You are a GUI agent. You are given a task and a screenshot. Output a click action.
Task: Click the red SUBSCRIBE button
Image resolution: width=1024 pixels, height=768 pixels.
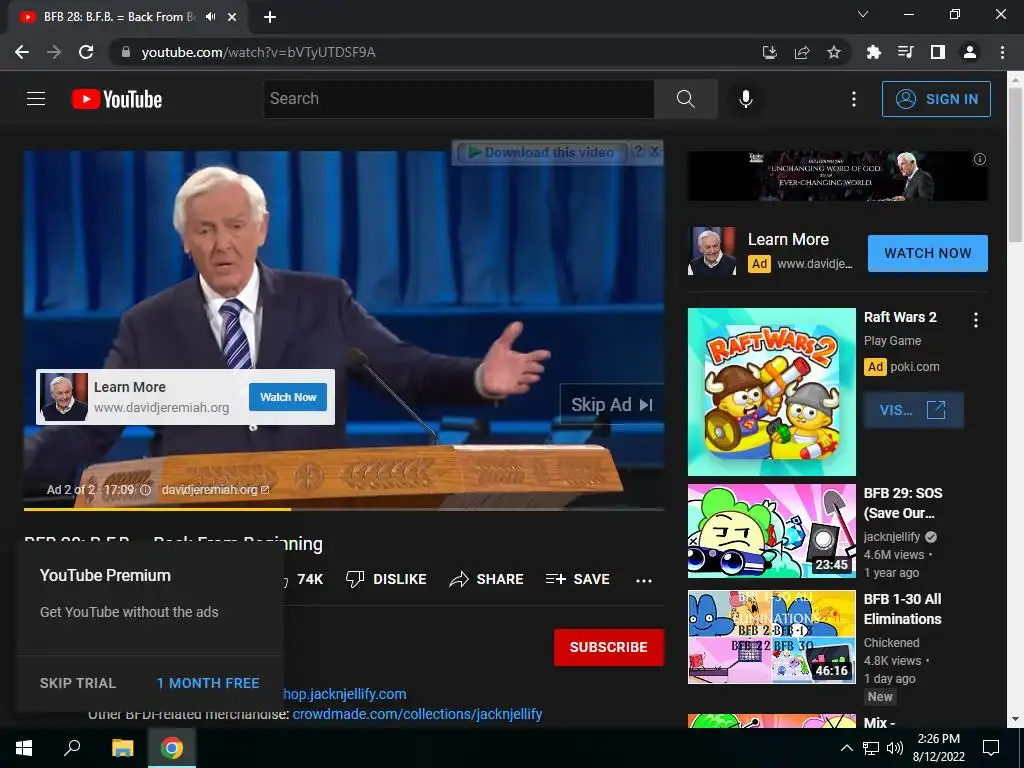pyautogui.click(x=609, y=647)
